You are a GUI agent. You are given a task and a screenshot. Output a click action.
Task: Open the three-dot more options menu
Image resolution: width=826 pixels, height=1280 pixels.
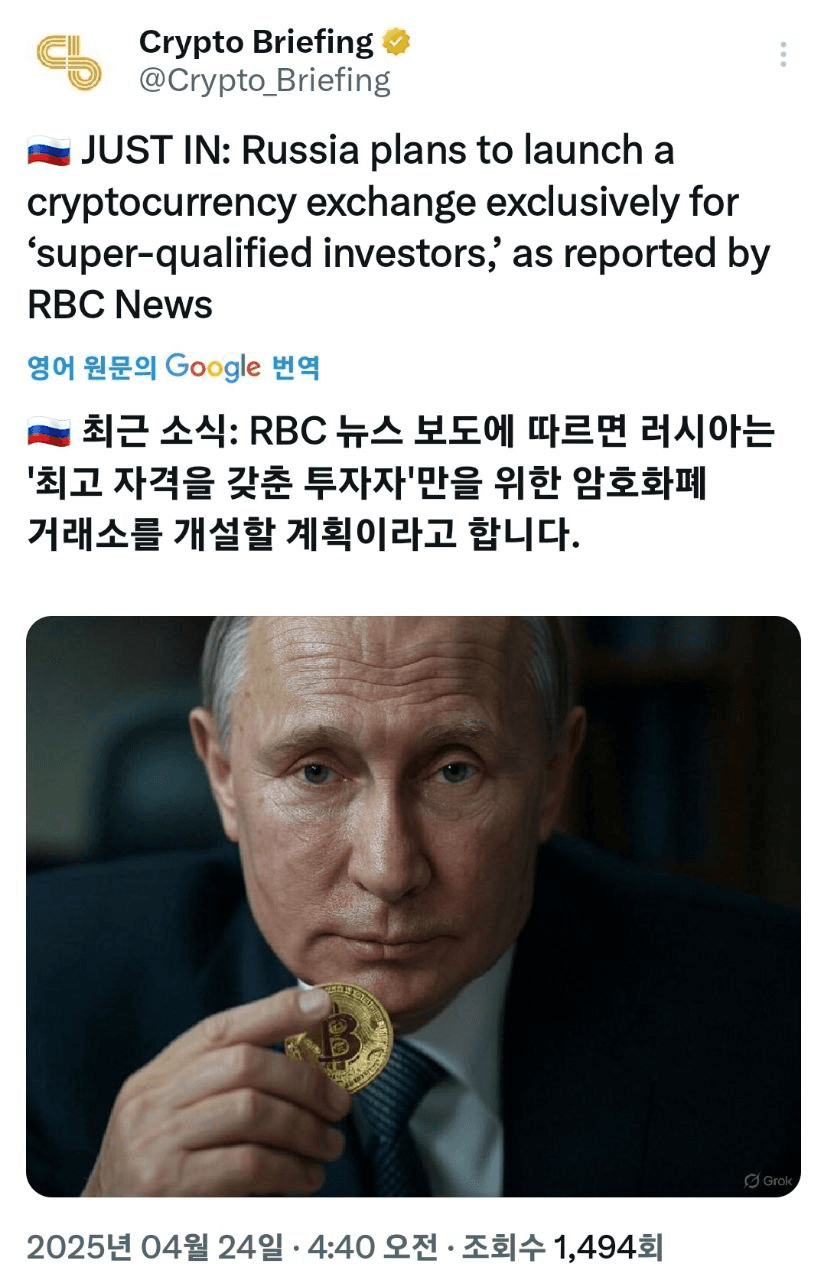783,55
